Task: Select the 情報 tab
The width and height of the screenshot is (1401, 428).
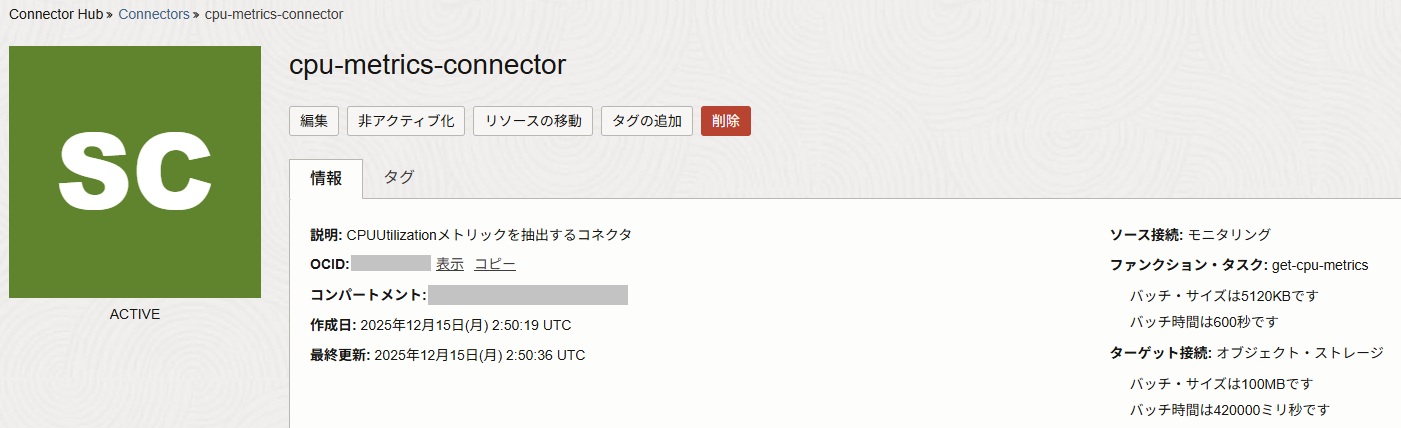Action: pyautogui.click(x=326, y=178)
